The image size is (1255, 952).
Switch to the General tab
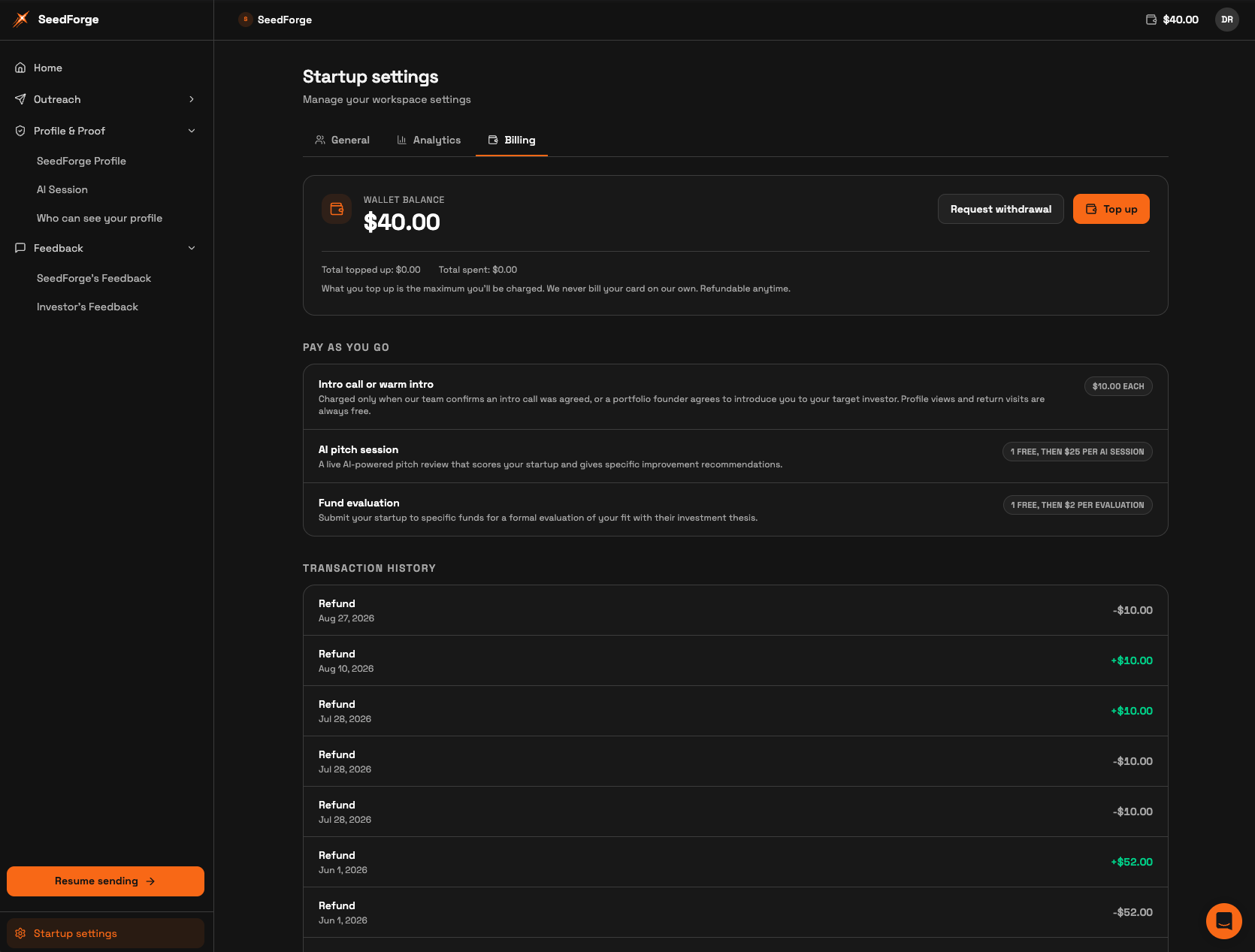(x=342, y=140)
